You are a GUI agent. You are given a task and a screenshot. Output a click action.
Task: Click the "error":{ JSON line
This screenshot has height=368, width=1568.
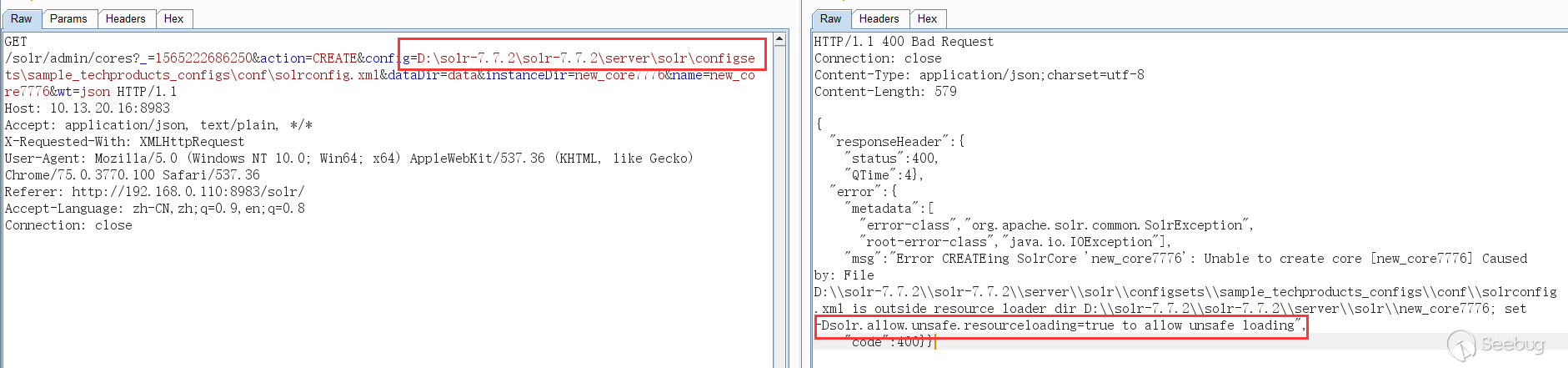click(x=863, y=192)
